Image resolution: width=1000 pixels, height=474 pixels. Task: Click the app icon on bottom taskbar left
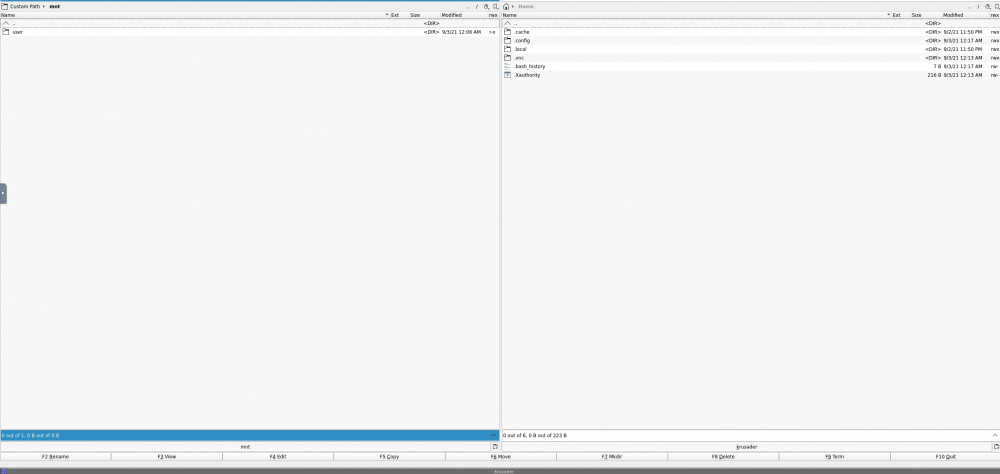click(4, 471)
